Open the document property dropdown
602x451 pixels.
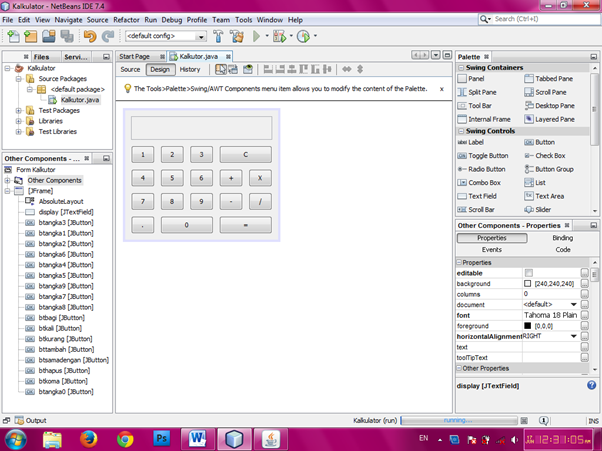pyautogui.click(x=574, y=304)
